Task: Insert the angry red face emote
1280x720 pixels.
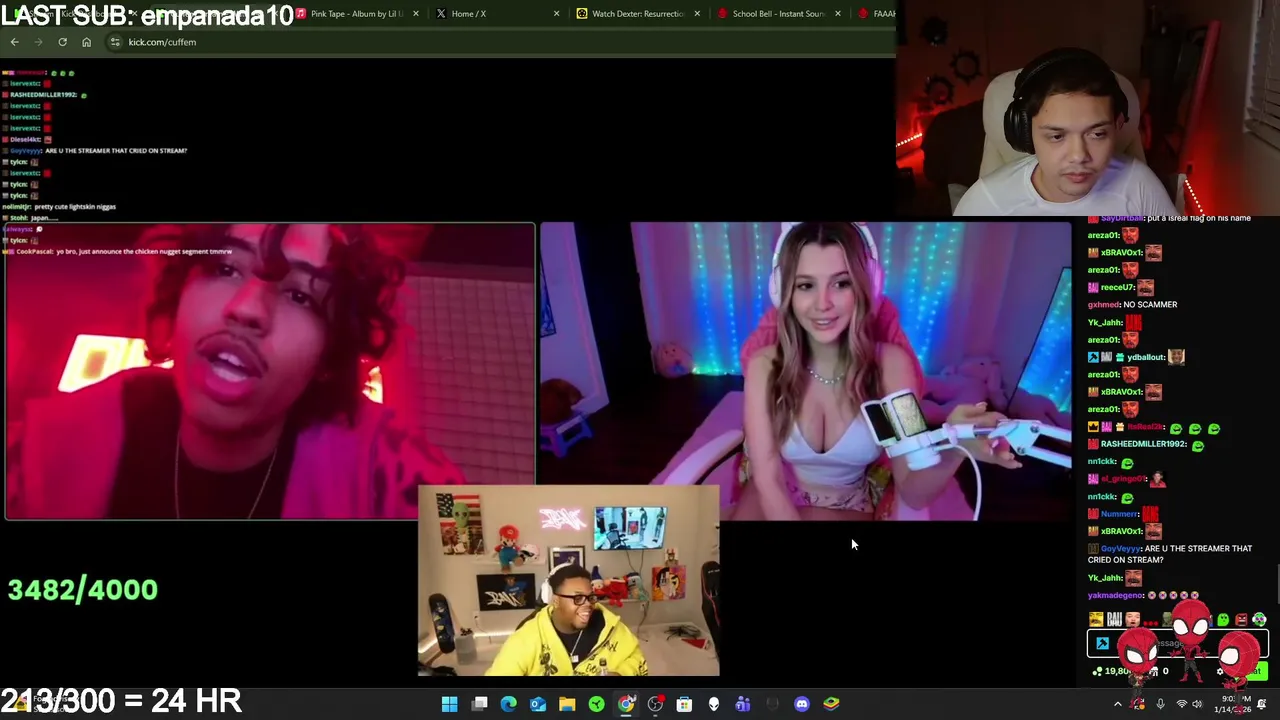Action: (1241, 620)
